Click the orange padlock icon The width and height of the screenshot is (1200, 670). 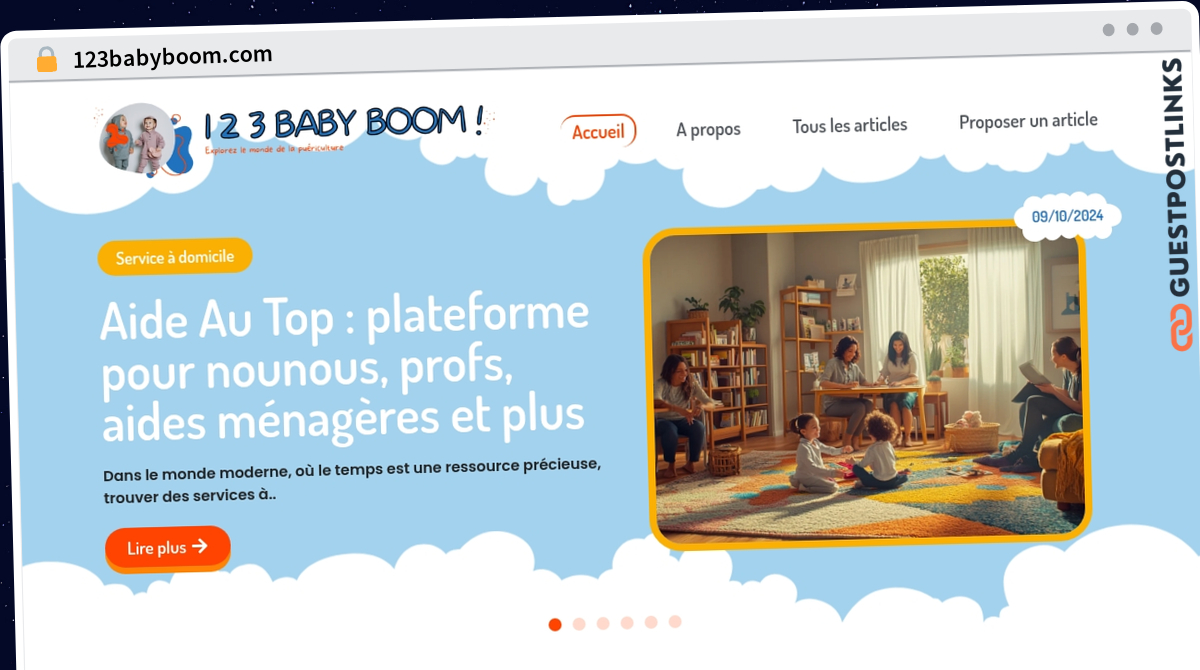[x=47, y=59]
